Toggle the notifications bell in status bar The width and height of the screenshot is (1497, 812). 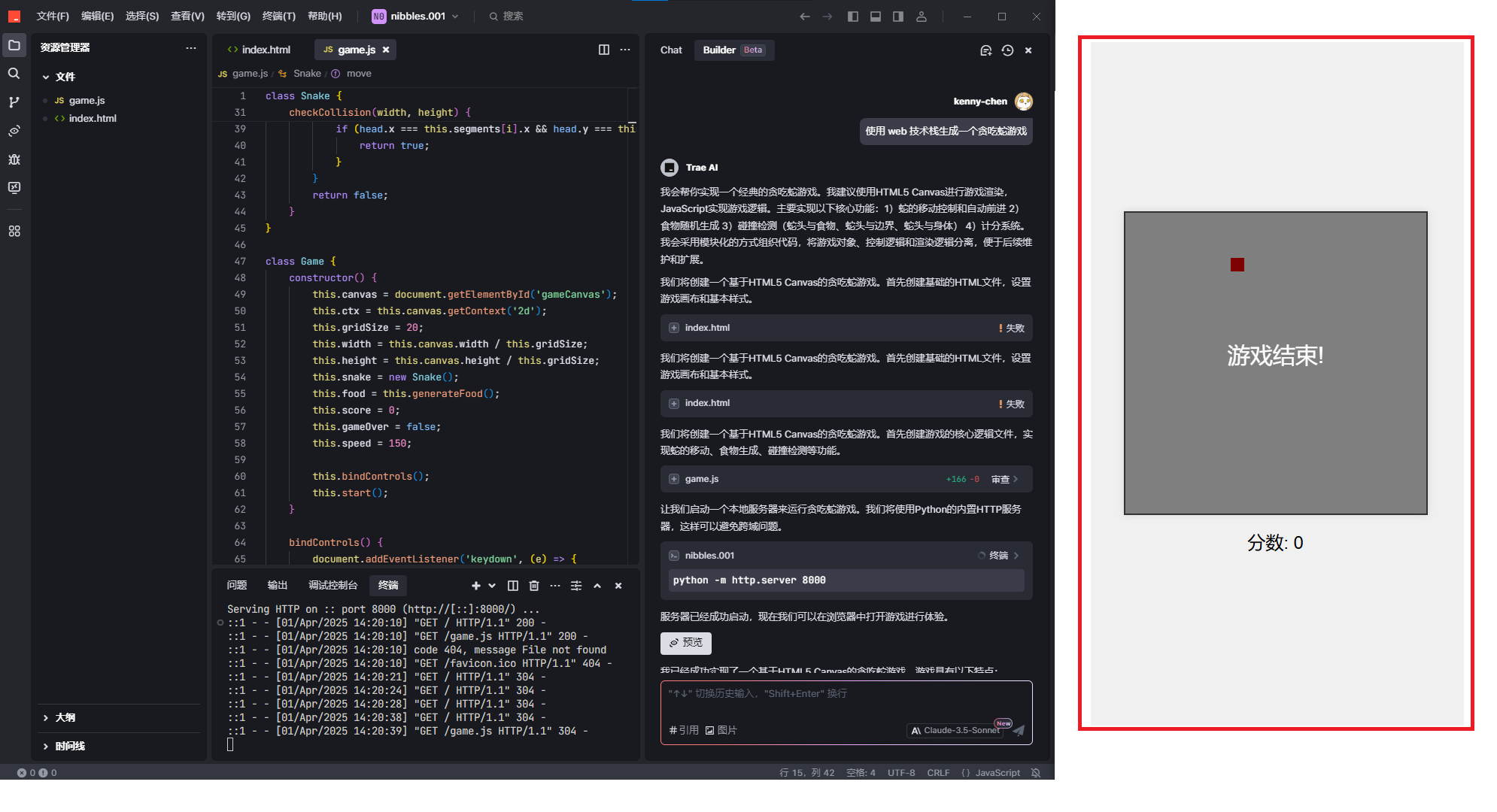[x=1036, y=773]
